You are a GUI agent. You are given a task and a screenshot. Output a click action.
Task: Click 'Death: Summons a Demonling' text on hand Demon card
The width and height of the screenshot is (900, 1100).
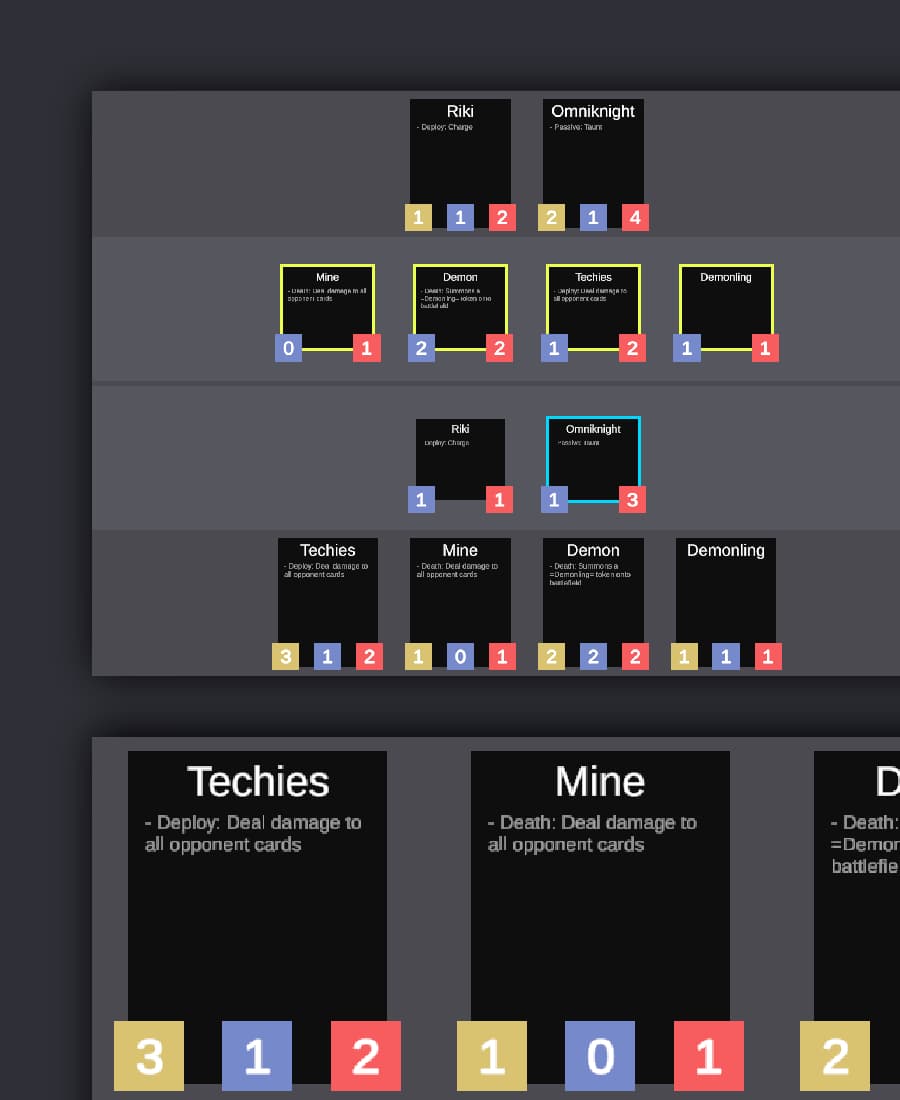590,574
